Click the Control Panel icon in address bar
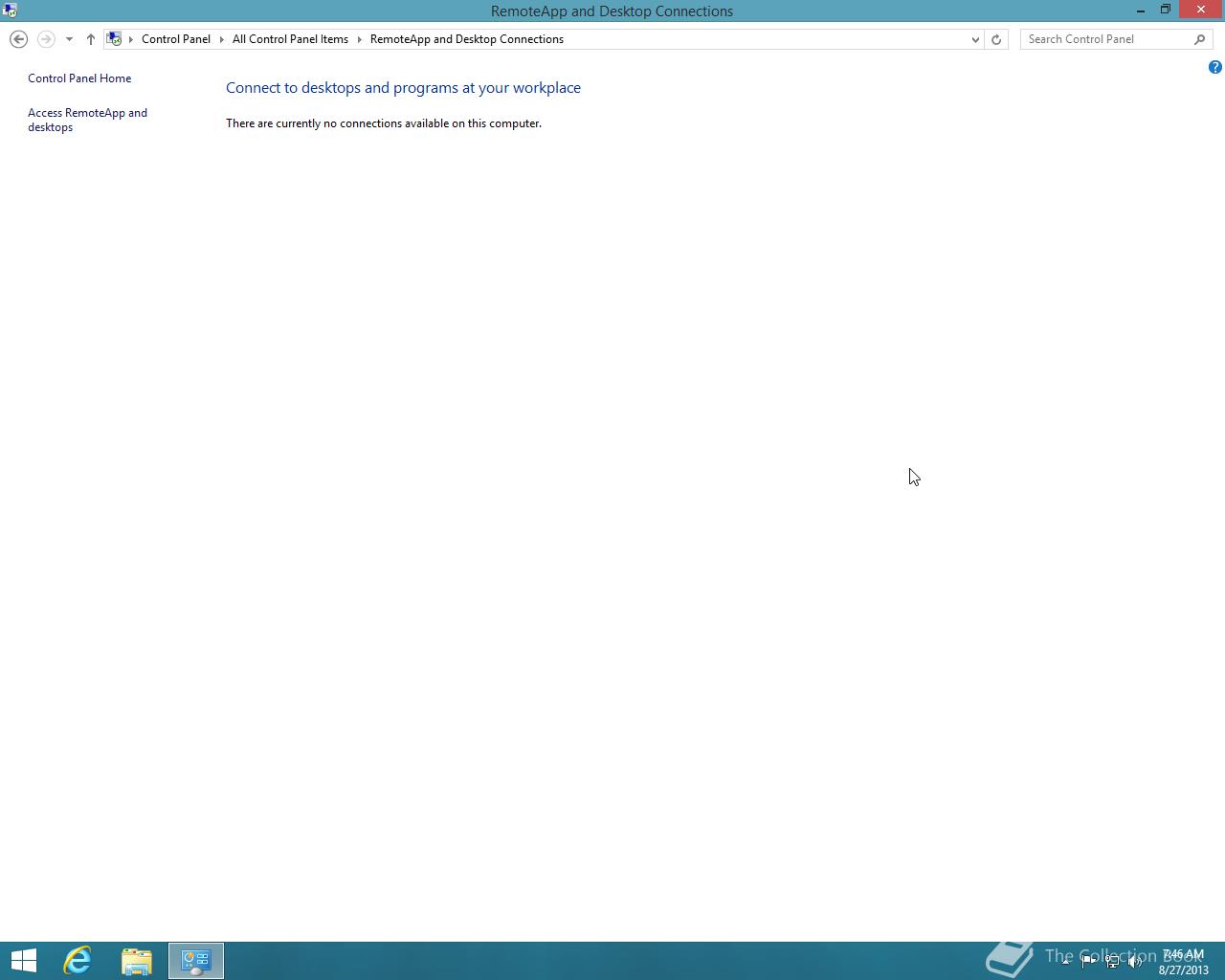This screenshot has height=980, width=1225. 114,39
